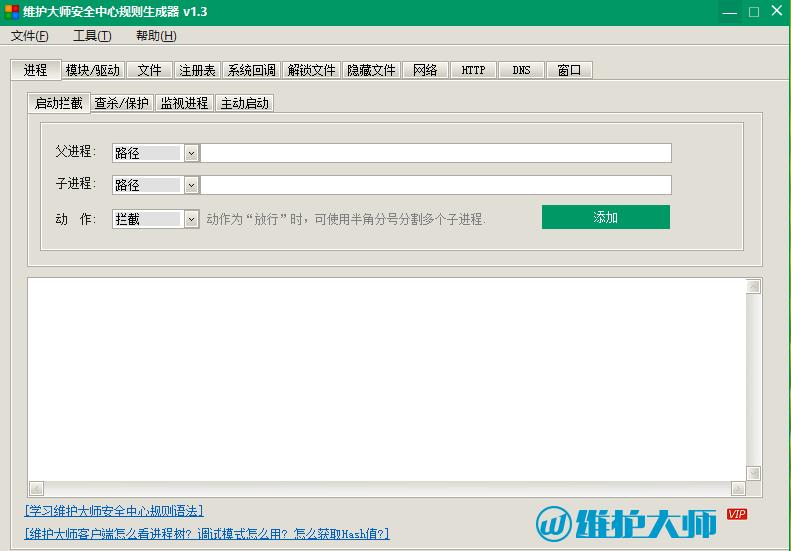791x551 pixels.
Task: Switch to the DNS tab
Action: (x=521, y=70)
